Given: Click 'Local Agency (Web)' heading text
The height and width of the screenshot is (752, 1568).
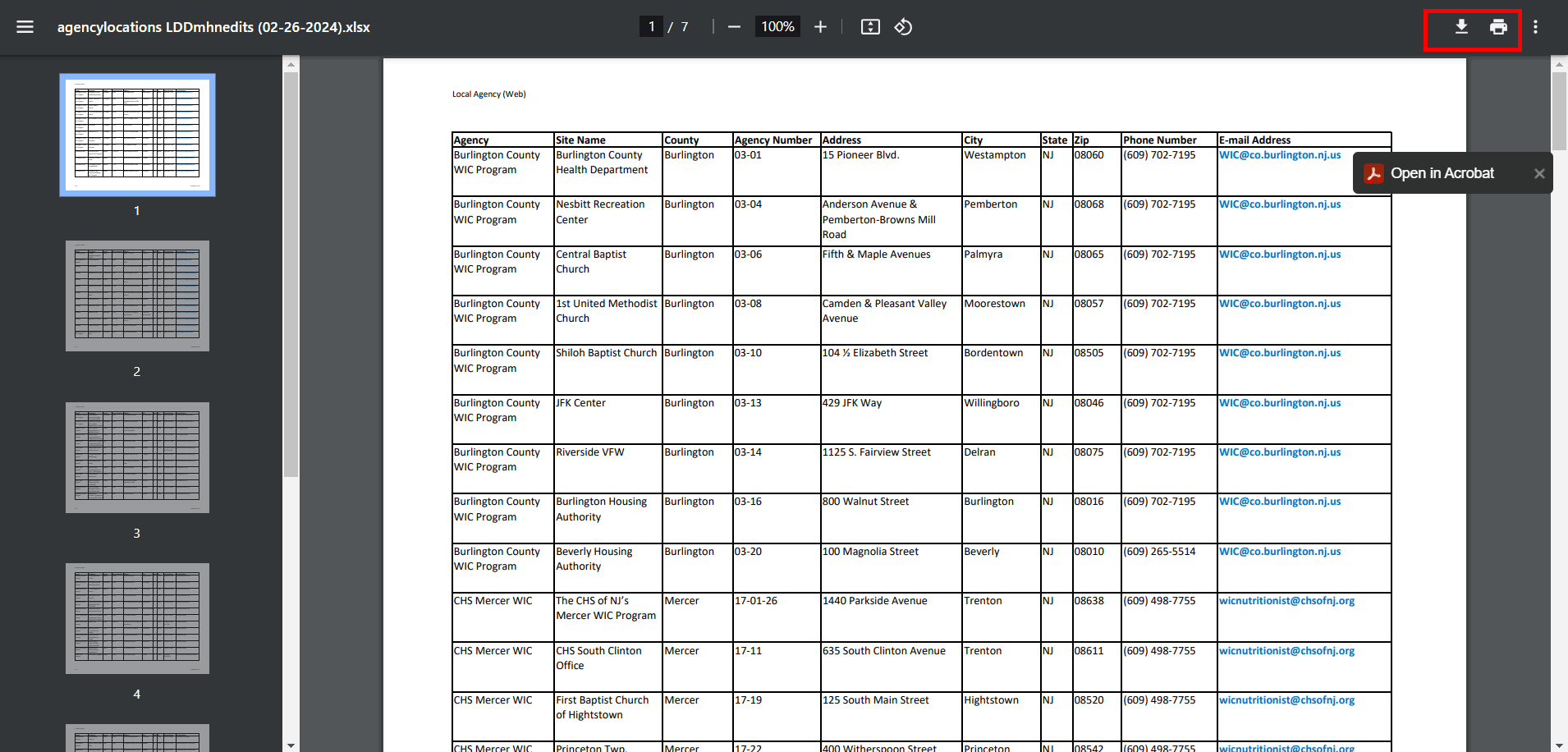Looking at the screenshot, I should [x=488, y=94].
